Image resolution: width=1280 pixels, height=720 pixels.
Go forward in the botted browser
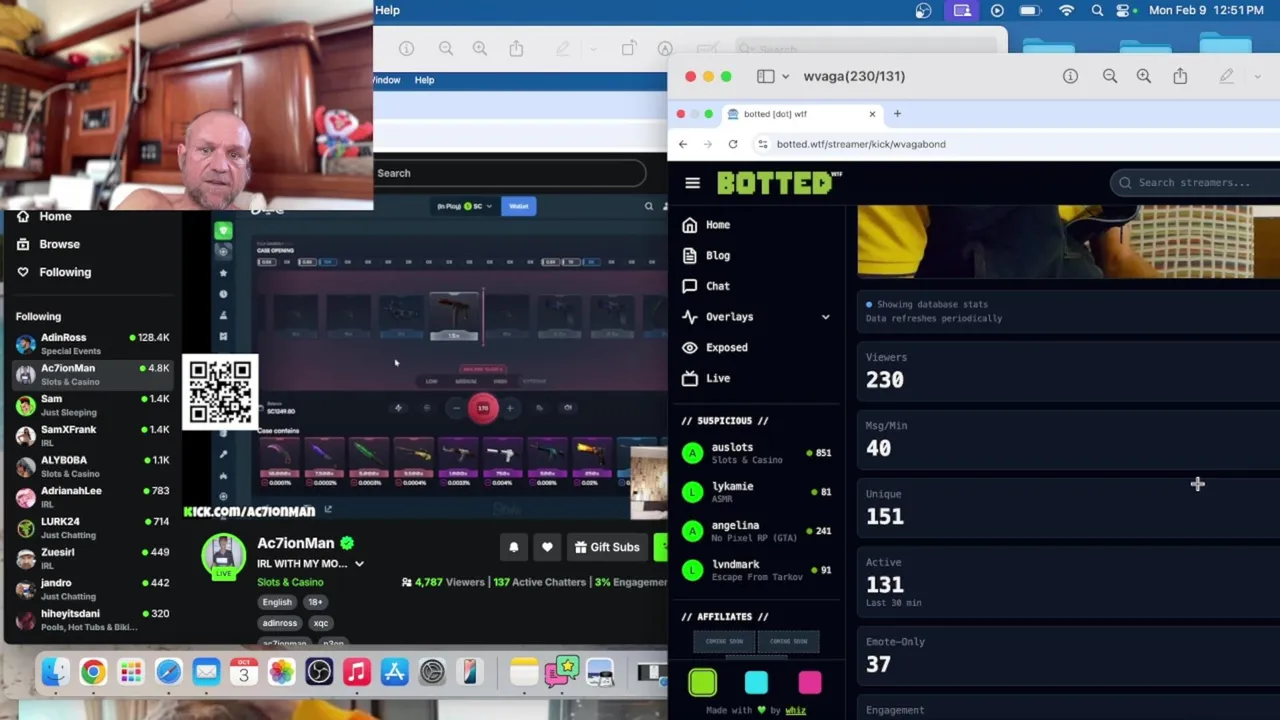(707, 144)
